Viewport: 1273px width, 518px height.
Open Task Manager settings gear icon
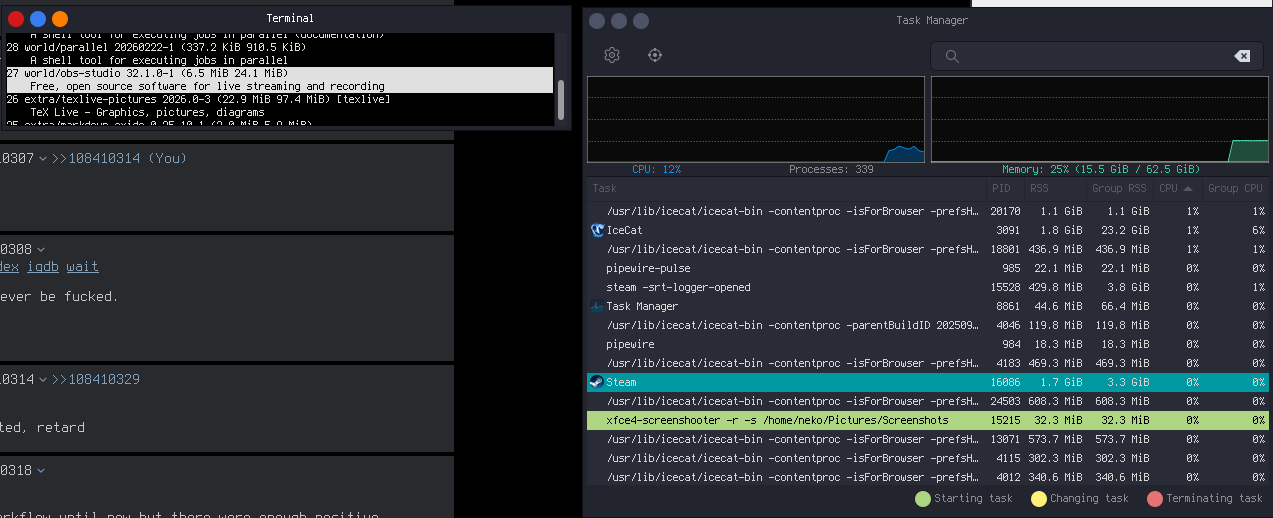[612, 55]
